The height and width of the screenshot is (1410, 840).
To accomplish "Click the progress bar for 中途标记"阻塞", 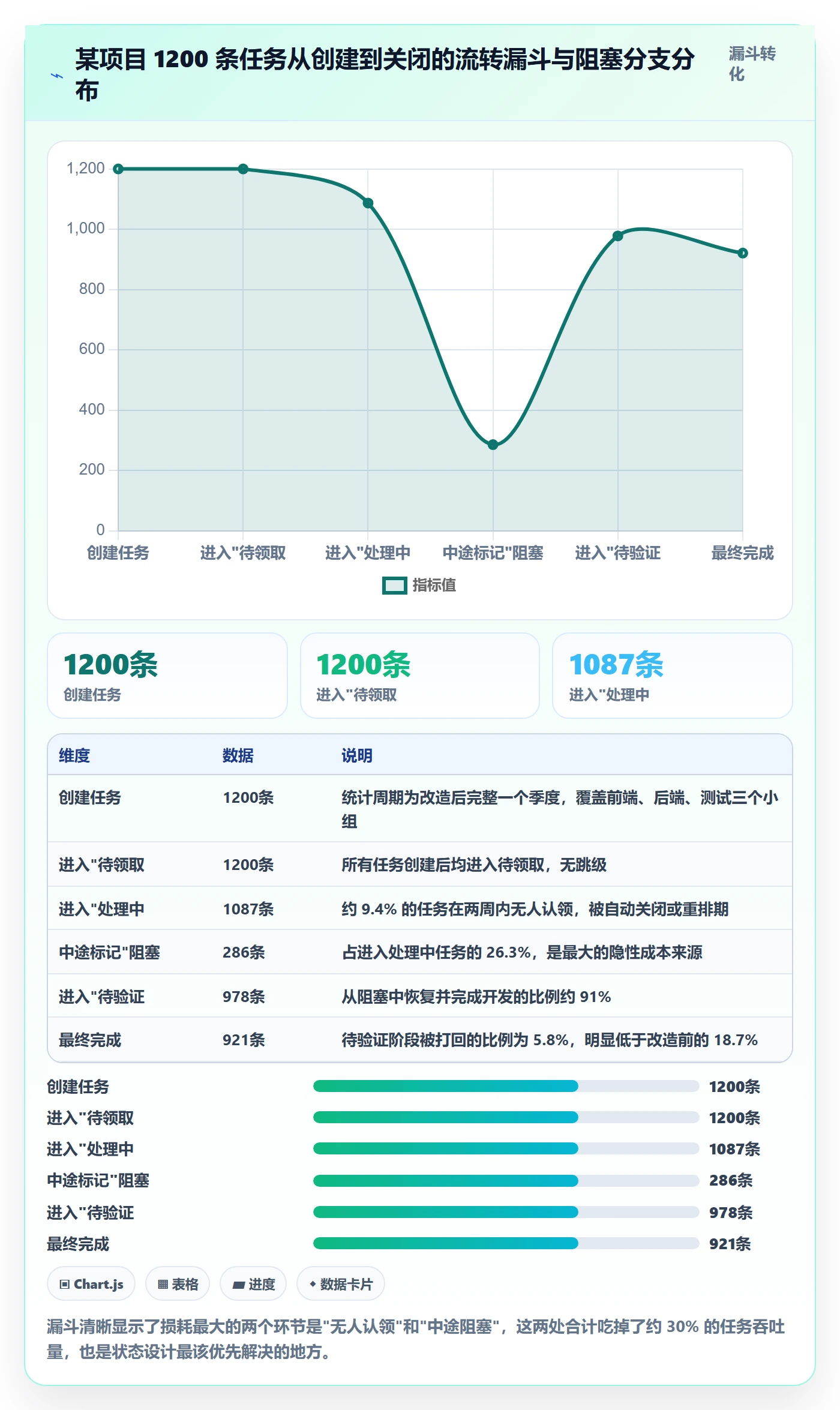I will pyautogui.click(x=506, y=1181).
